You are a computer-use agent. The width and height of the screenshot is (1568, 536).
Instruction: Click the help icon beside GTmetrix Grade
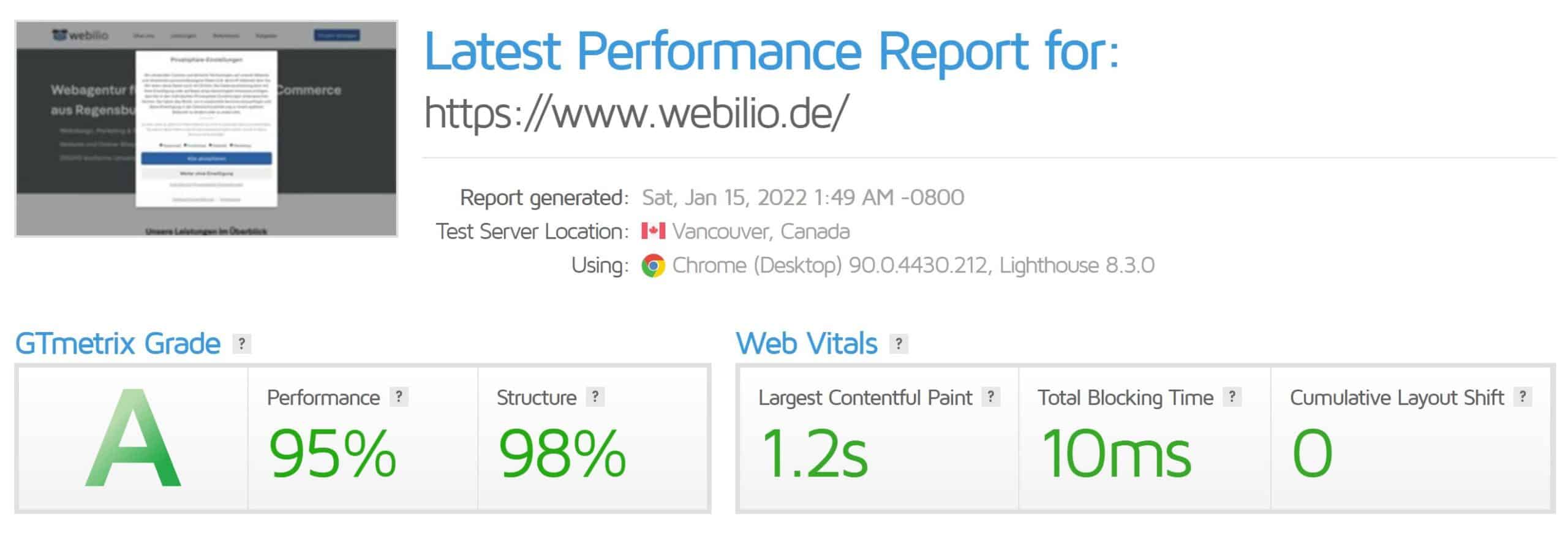pos(242,344)
